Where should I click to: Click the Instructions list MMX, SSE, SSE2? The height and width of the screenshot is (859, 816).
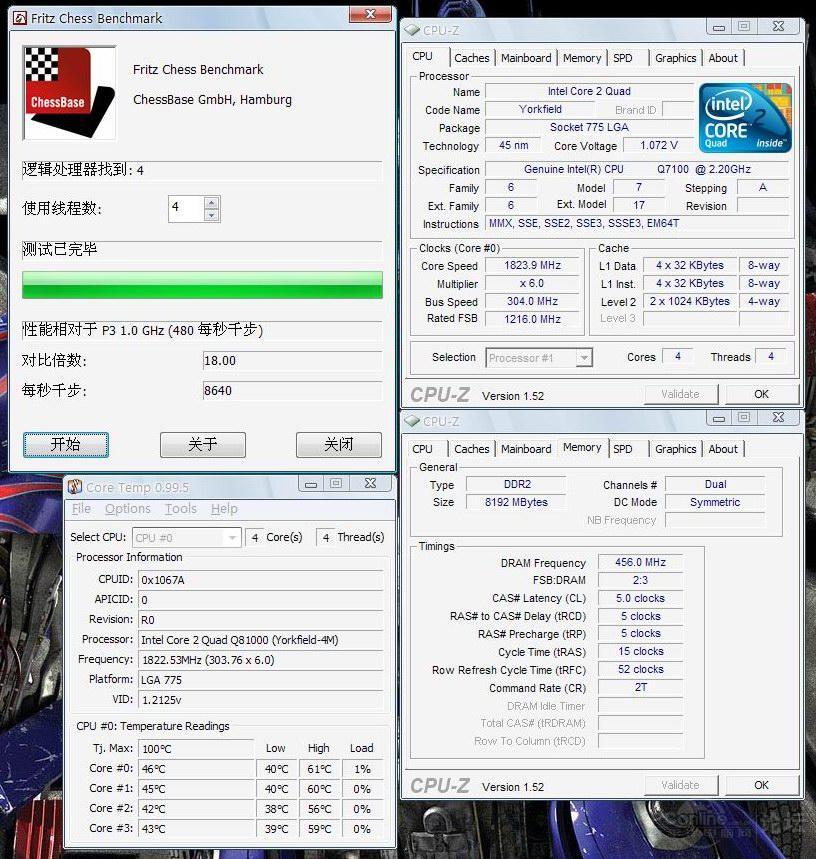637,224
